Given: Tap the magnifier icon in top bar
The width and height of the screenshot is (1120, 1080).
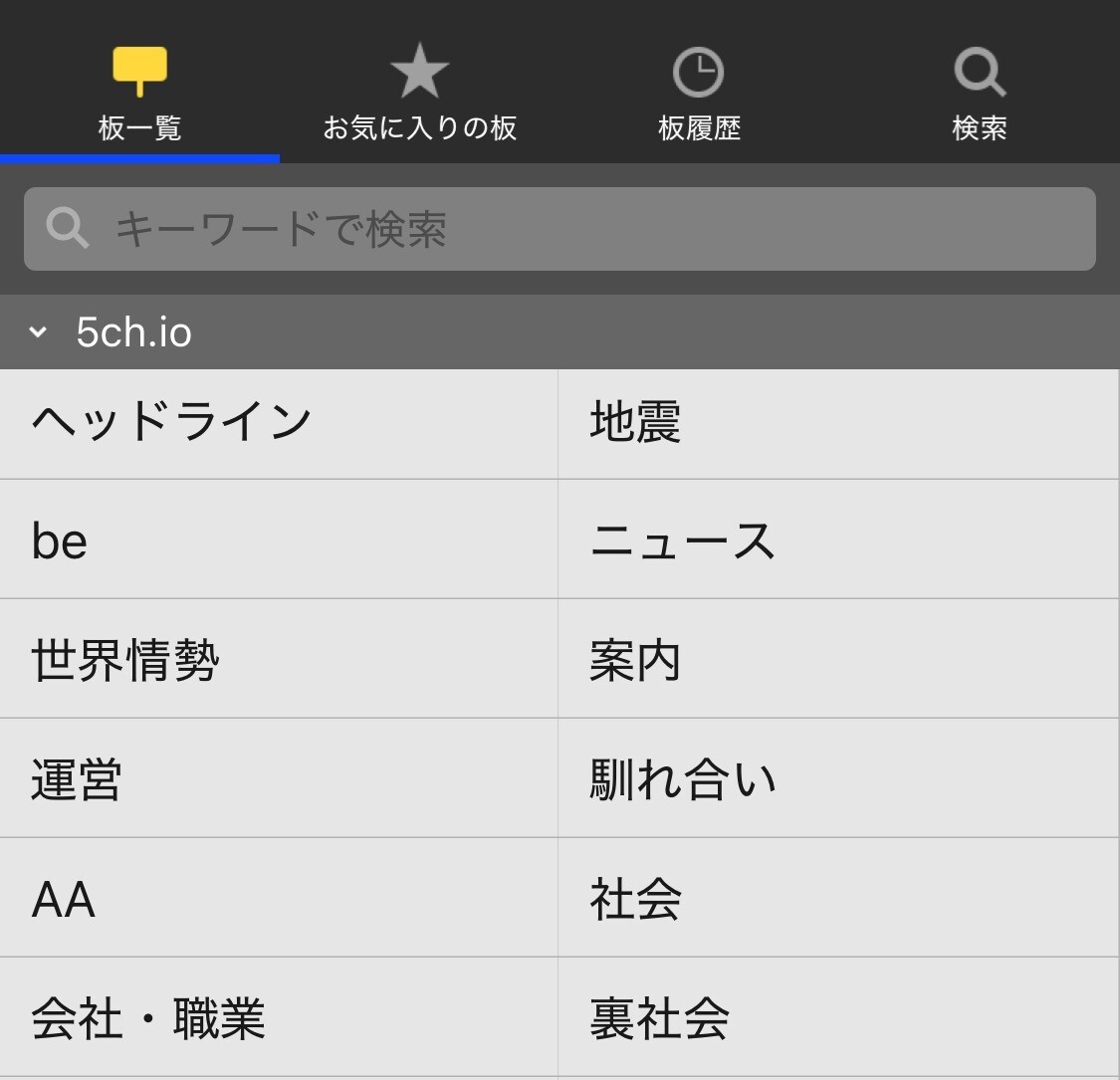Looking at the screenshot, I should pyautogui.click(x=979, y=72).
